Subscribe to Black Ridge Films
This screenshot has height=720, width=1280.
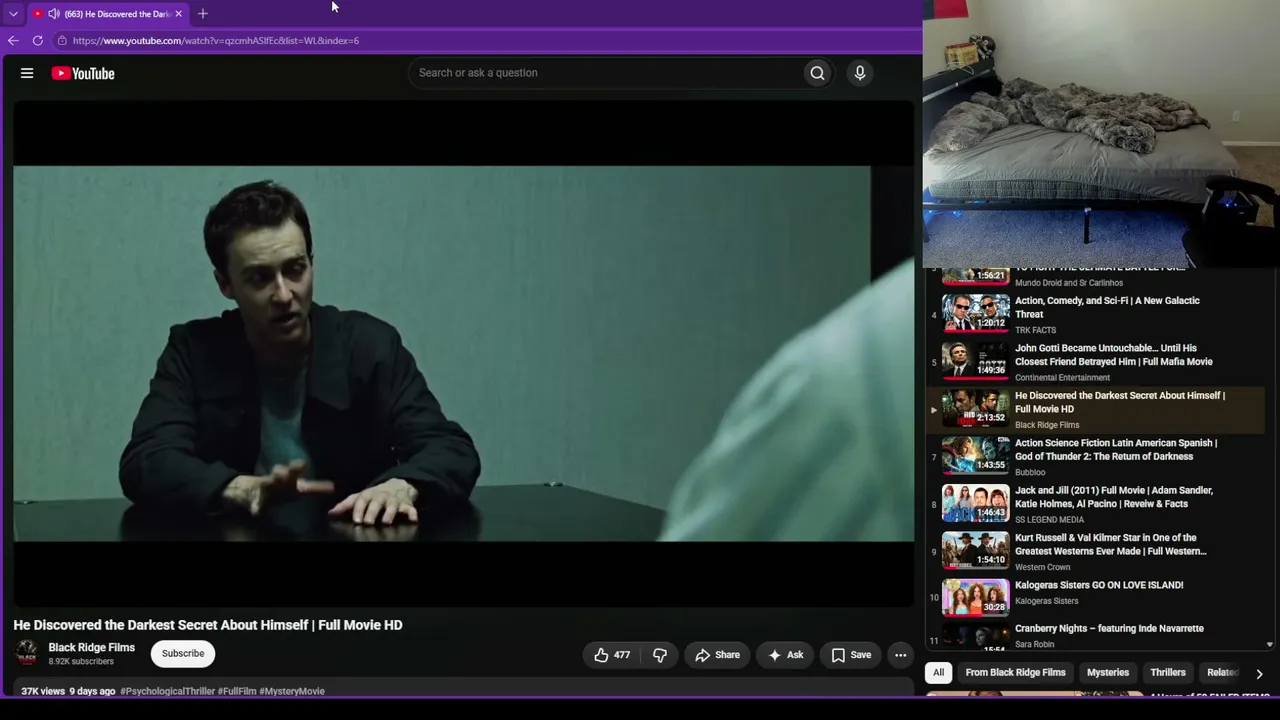click(x=183, y=654)
